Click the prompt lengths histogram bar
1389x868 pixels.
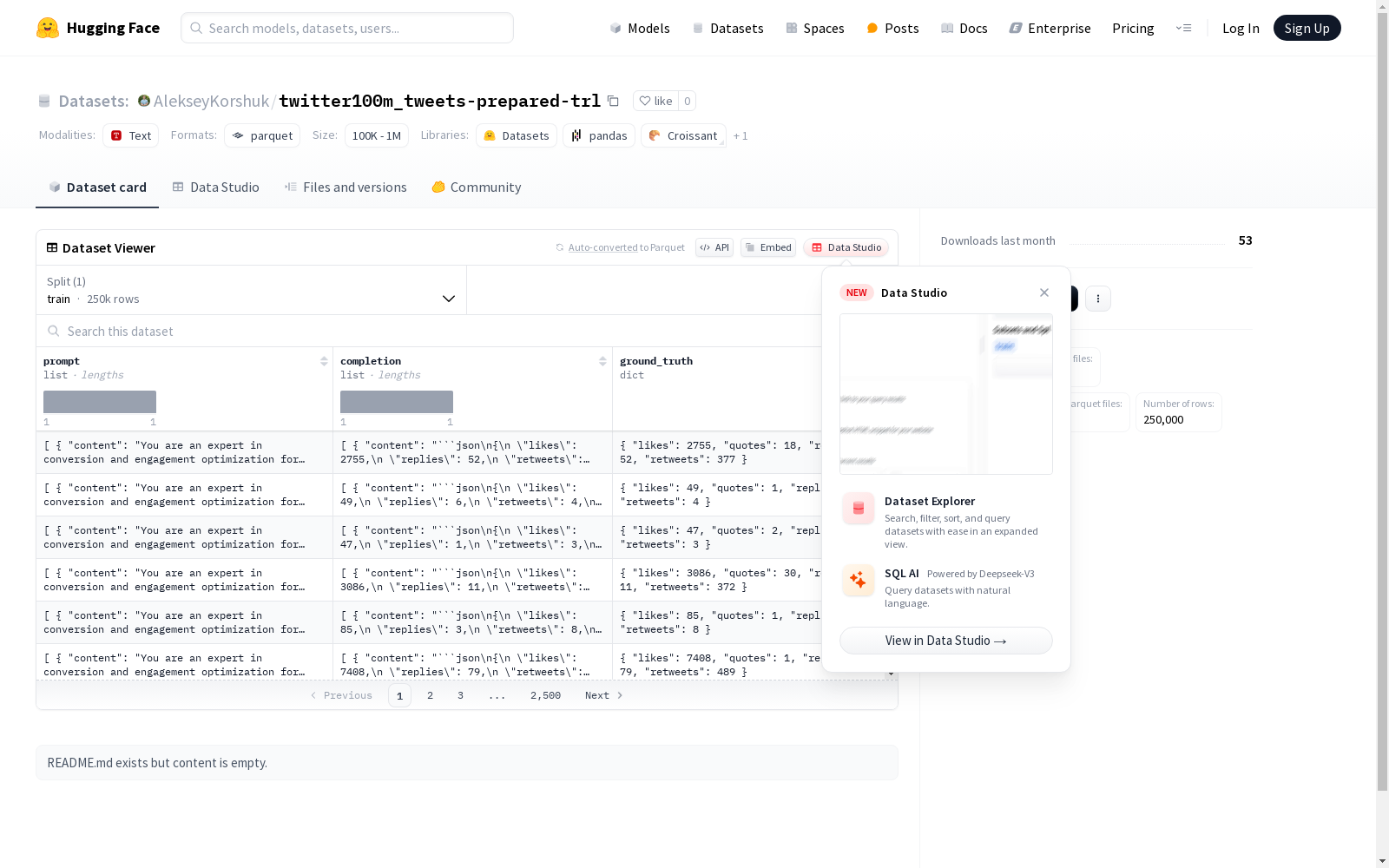[x=100, y=402]
